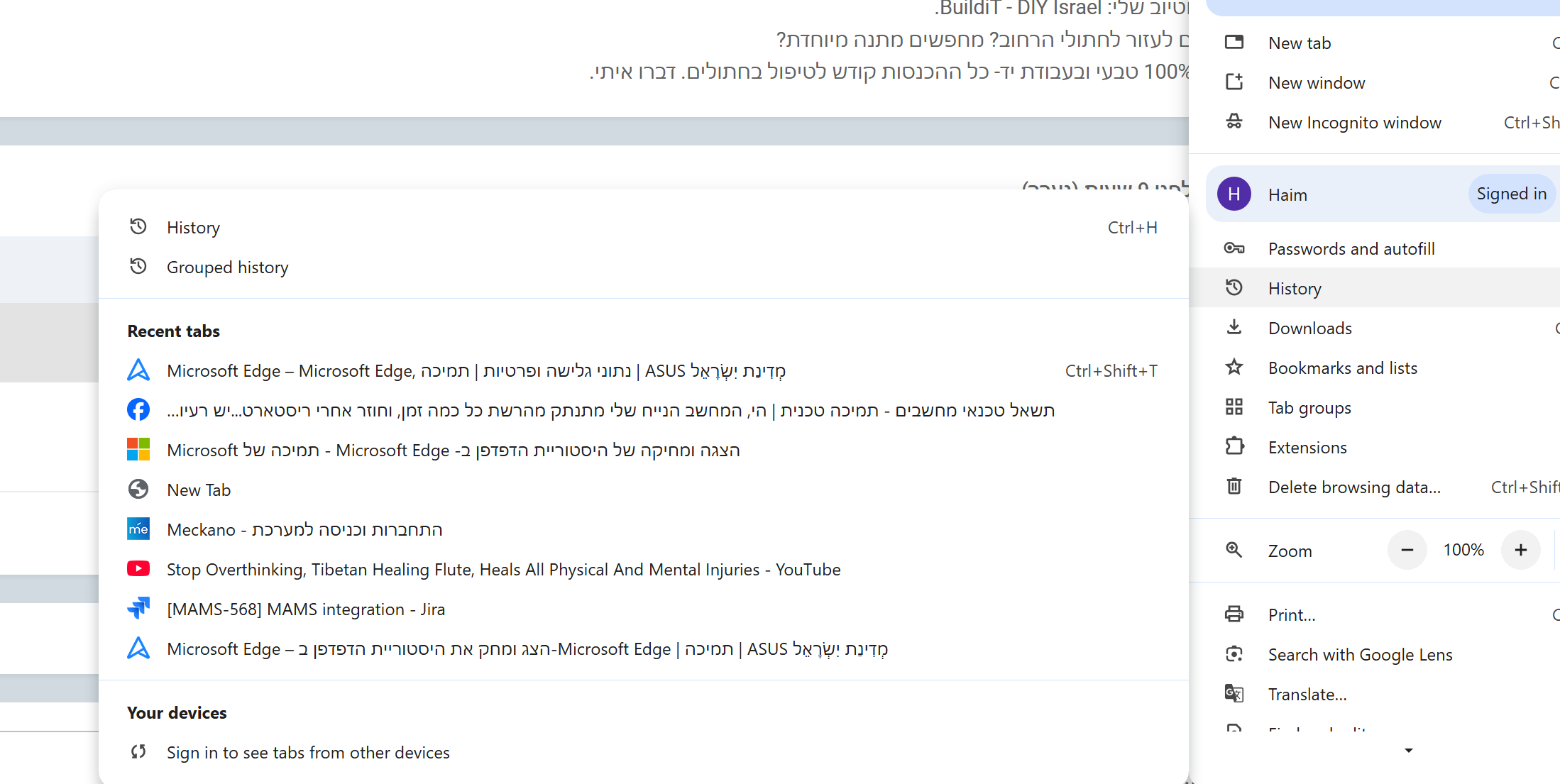The width and height of the screenshot is (1560, 784).
Task: Open a New tab from Chrome menu
Action: (1375, 43)
